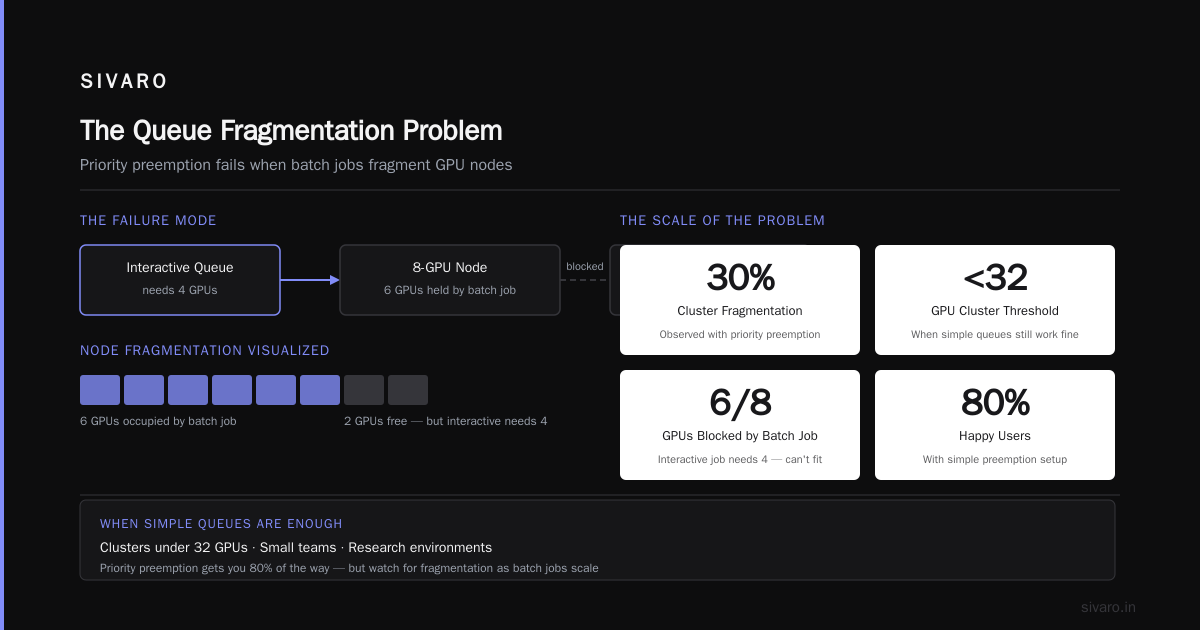This screenshot has width=1200, height=630.
Task: Click the caption "6 GPUs occupied by batch job"
Action: [158, 421]
